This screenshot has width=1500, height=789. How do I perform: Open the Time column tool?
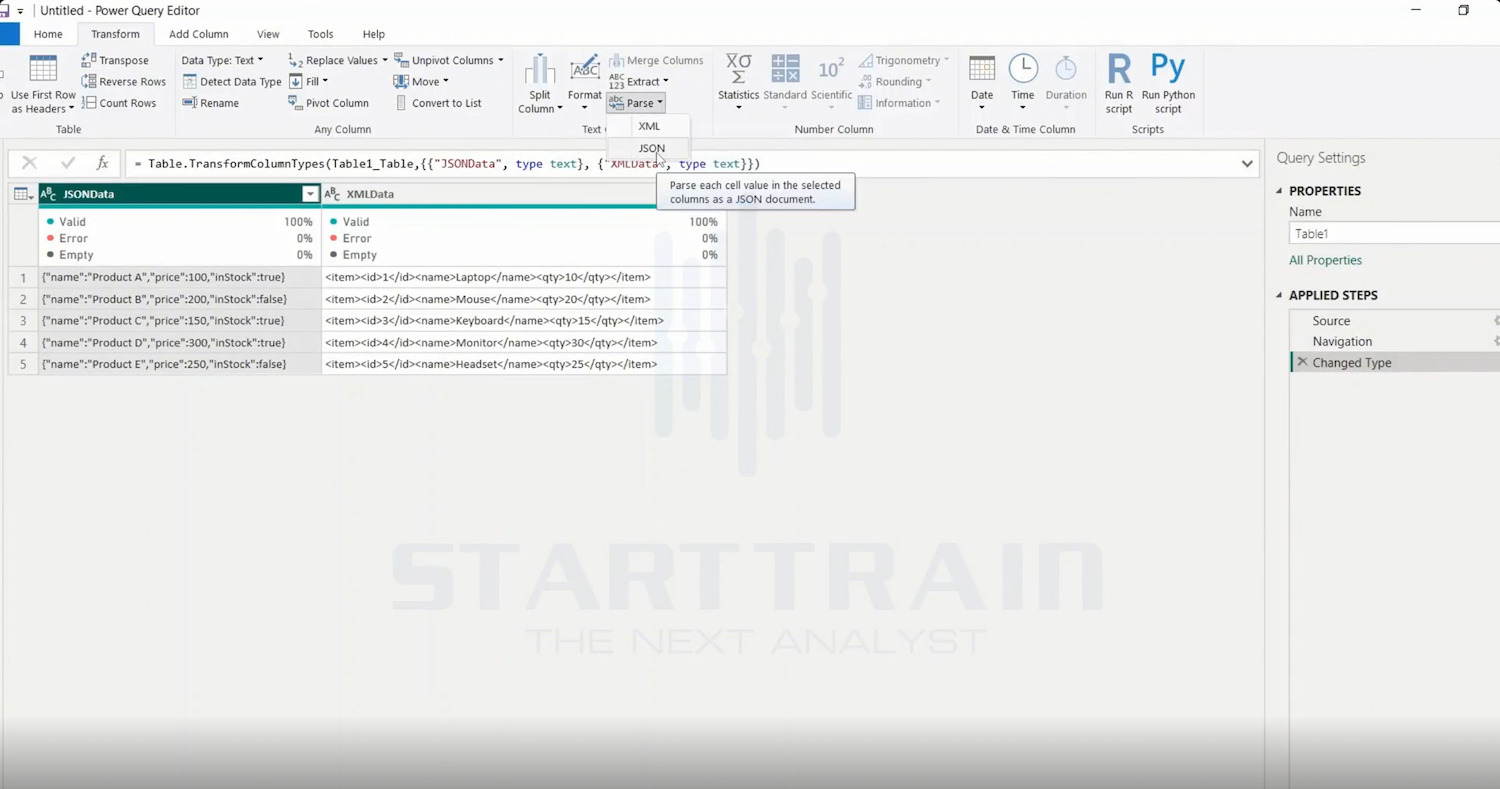[x=1022, y=83]
